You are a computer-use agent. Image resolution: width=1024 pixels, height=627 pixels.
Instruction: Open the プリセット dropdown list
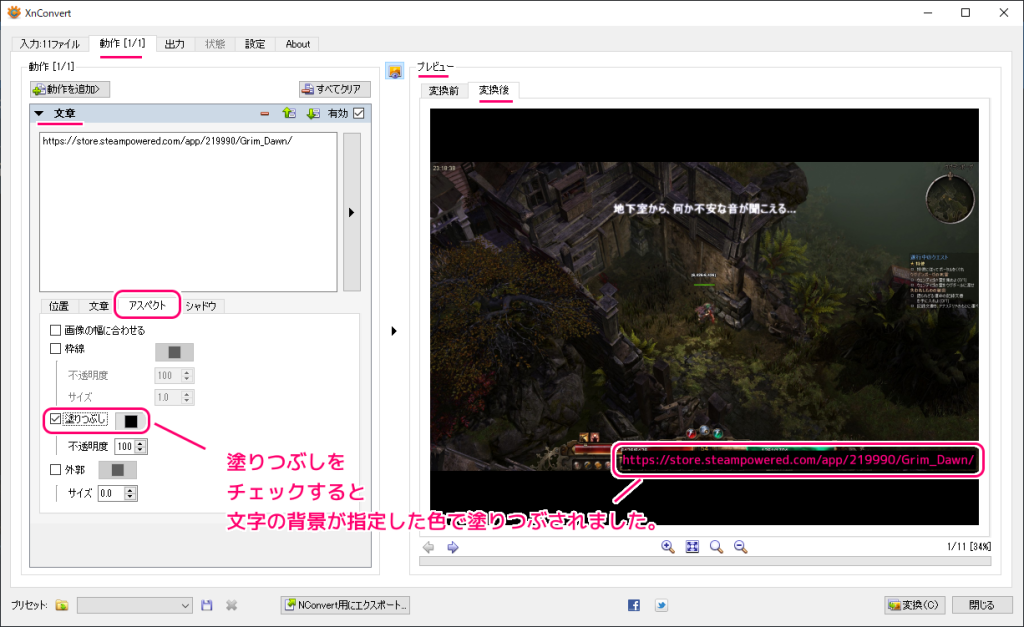point(185,605)
